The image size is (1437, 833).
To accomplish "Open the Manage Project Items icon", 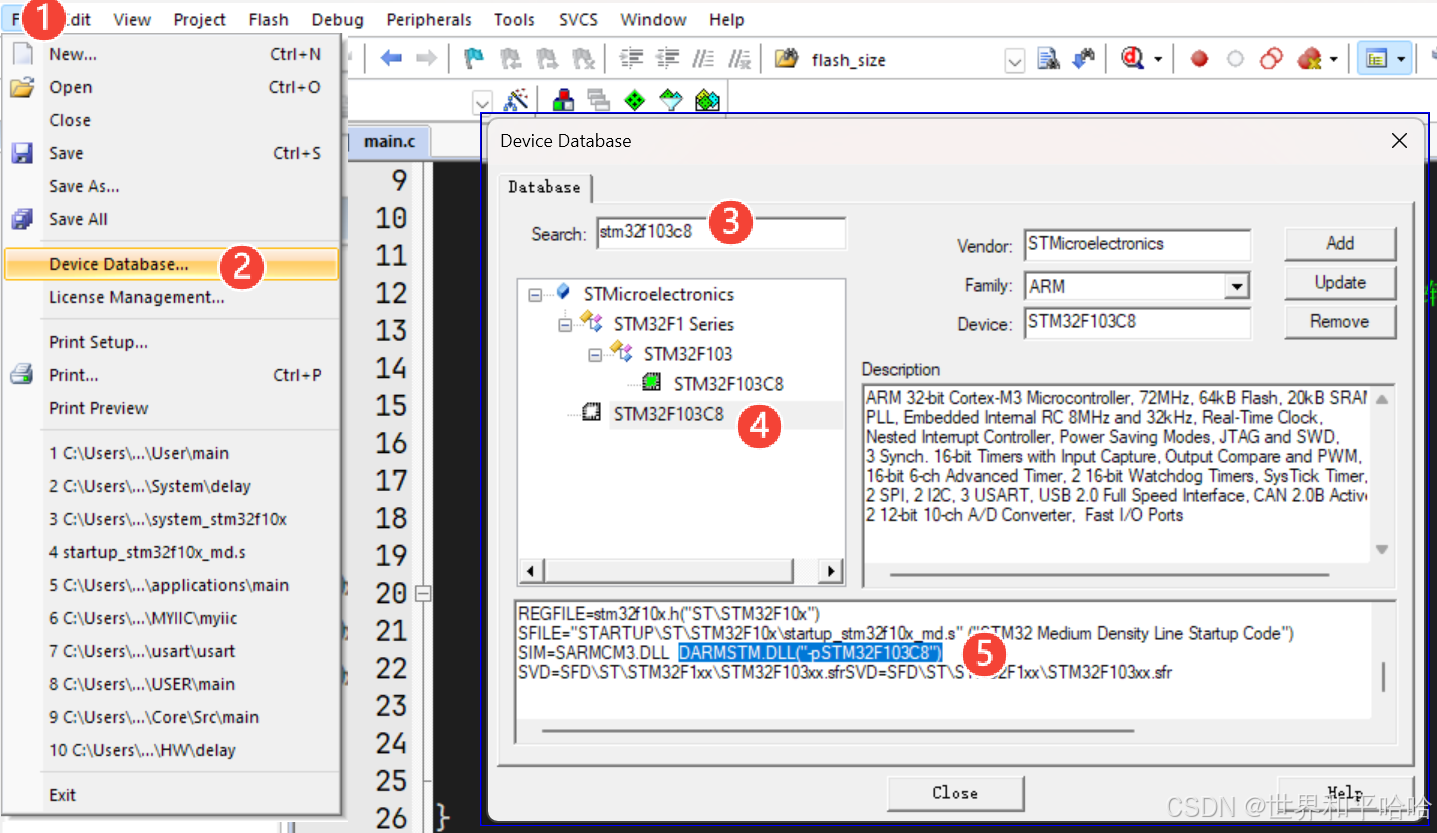I will click(x=564, y=100).
